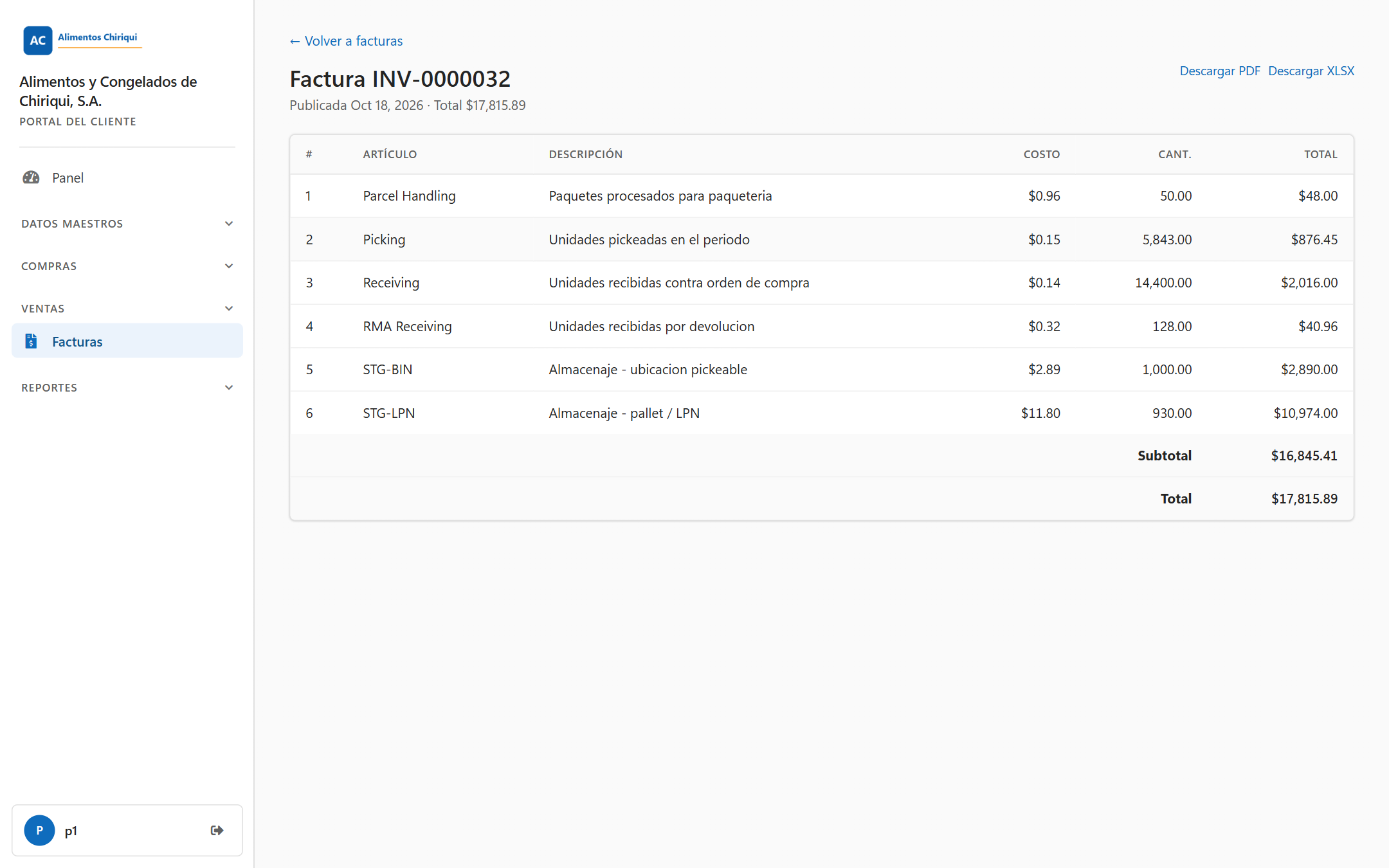The width and height of the screenshot is (1389, 868).
Task: Click the p1 username label
Action: (71, 831)
